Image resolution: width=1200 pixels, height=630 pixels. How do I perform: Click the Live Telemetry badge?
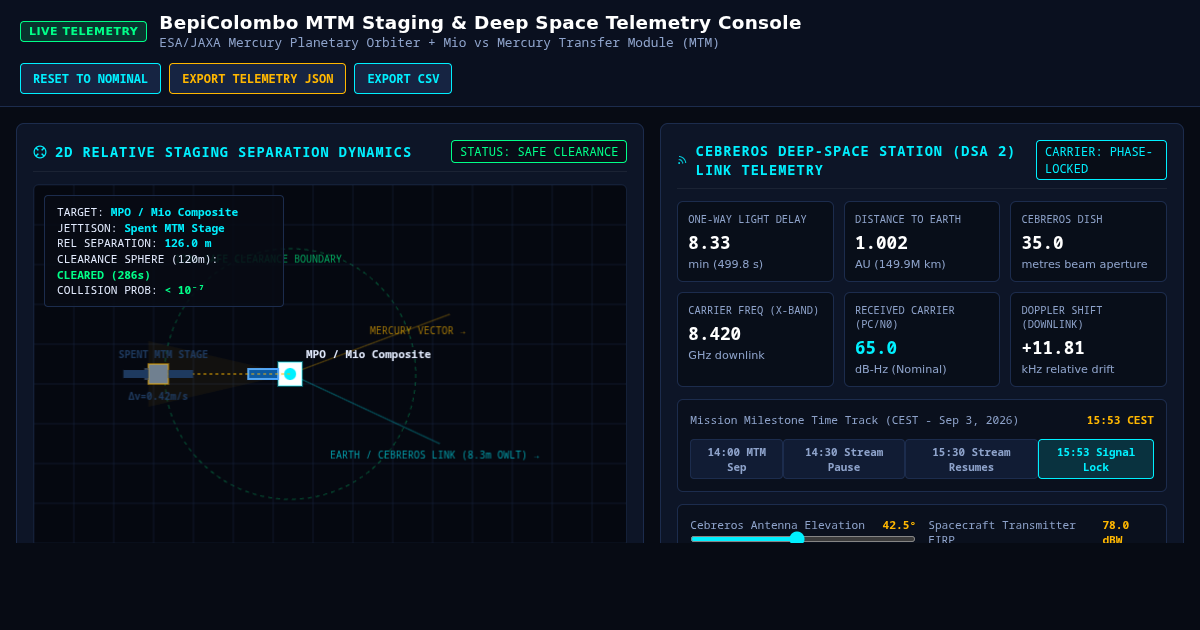(x=83, y=31)
